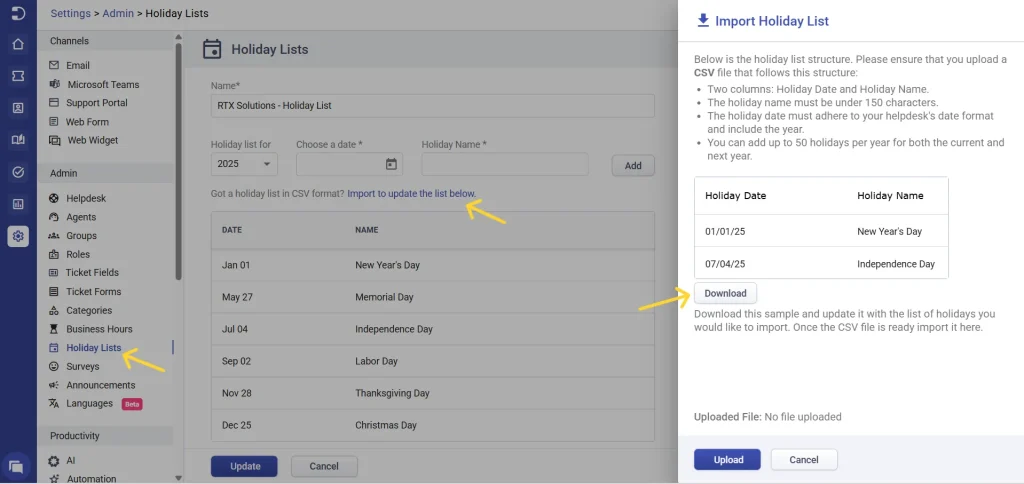The image size is (1024, 484).
Task: Cancel the Import Holiday List panel
Action: pyautogui.click(x=803, y=460)
